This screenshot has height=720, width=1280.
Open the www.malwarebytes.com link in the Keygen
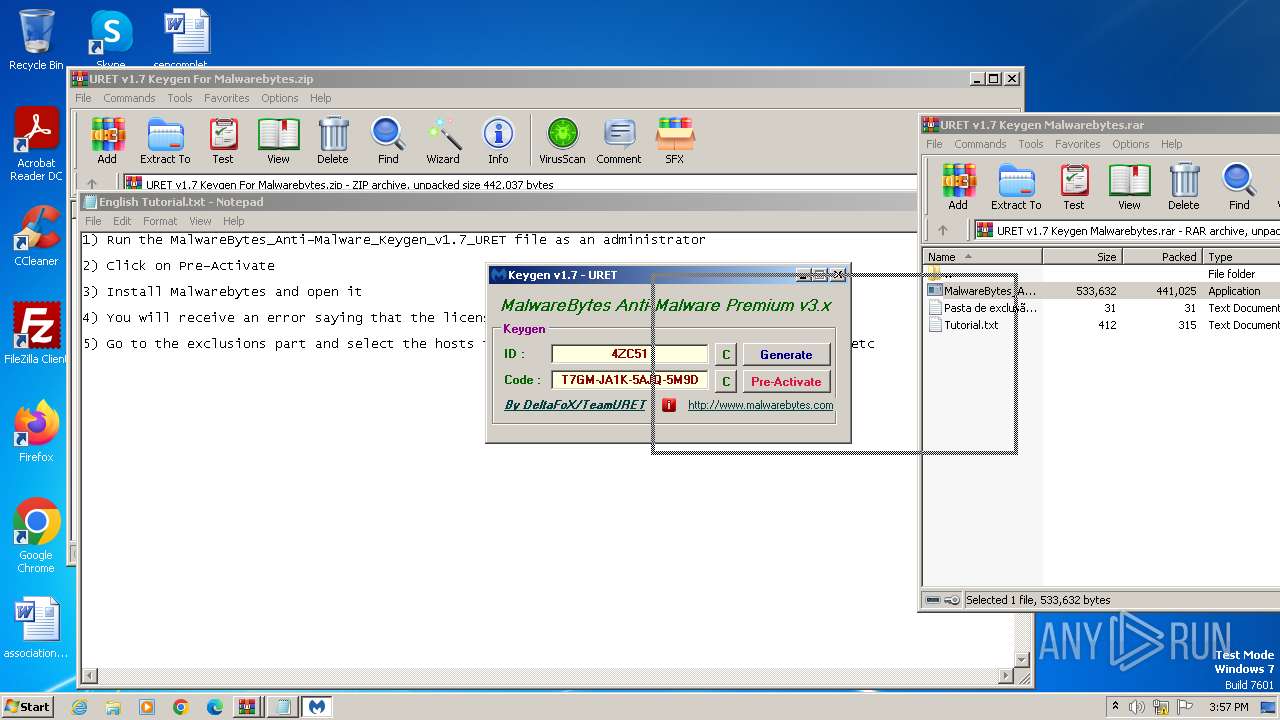coord(760,405)
